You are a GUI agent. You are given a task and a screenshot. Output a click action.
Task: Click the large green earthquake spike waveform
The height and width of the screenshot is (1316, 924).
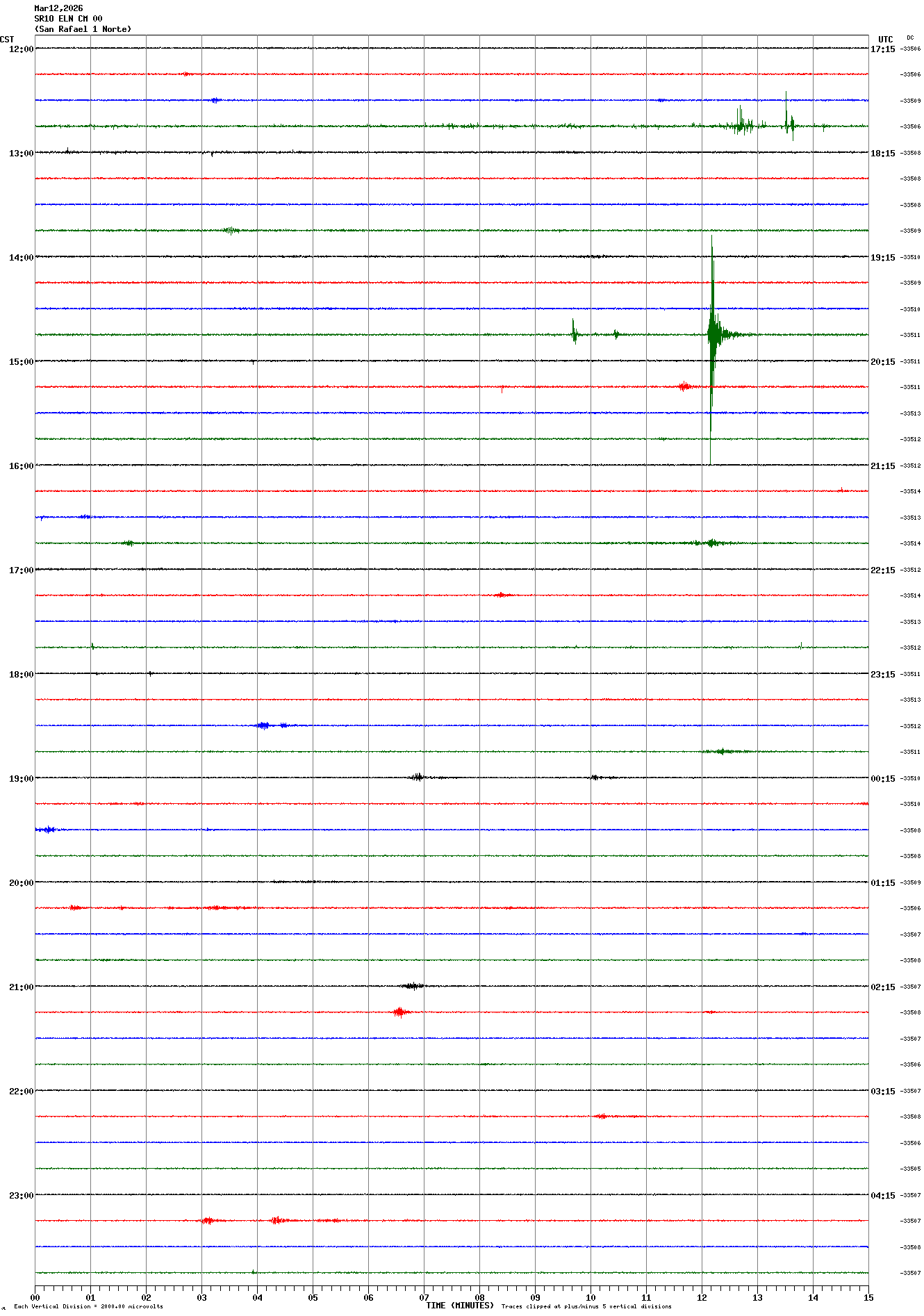(x=712, y=334)
